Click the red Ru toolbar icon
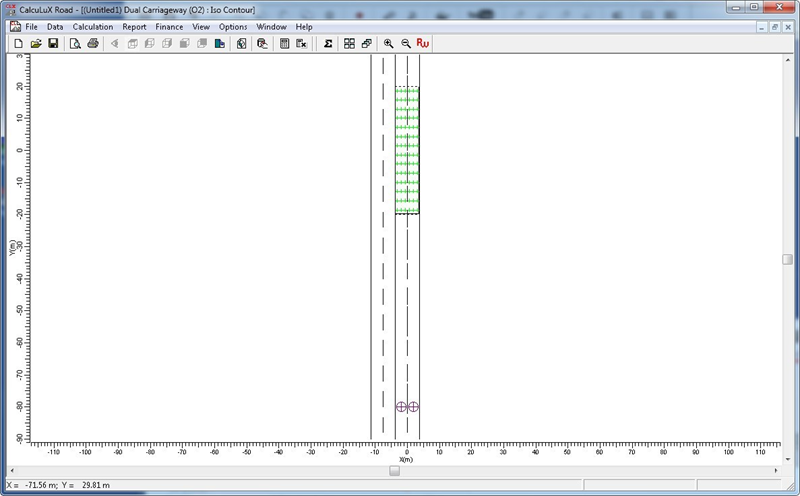 point(423,44)
